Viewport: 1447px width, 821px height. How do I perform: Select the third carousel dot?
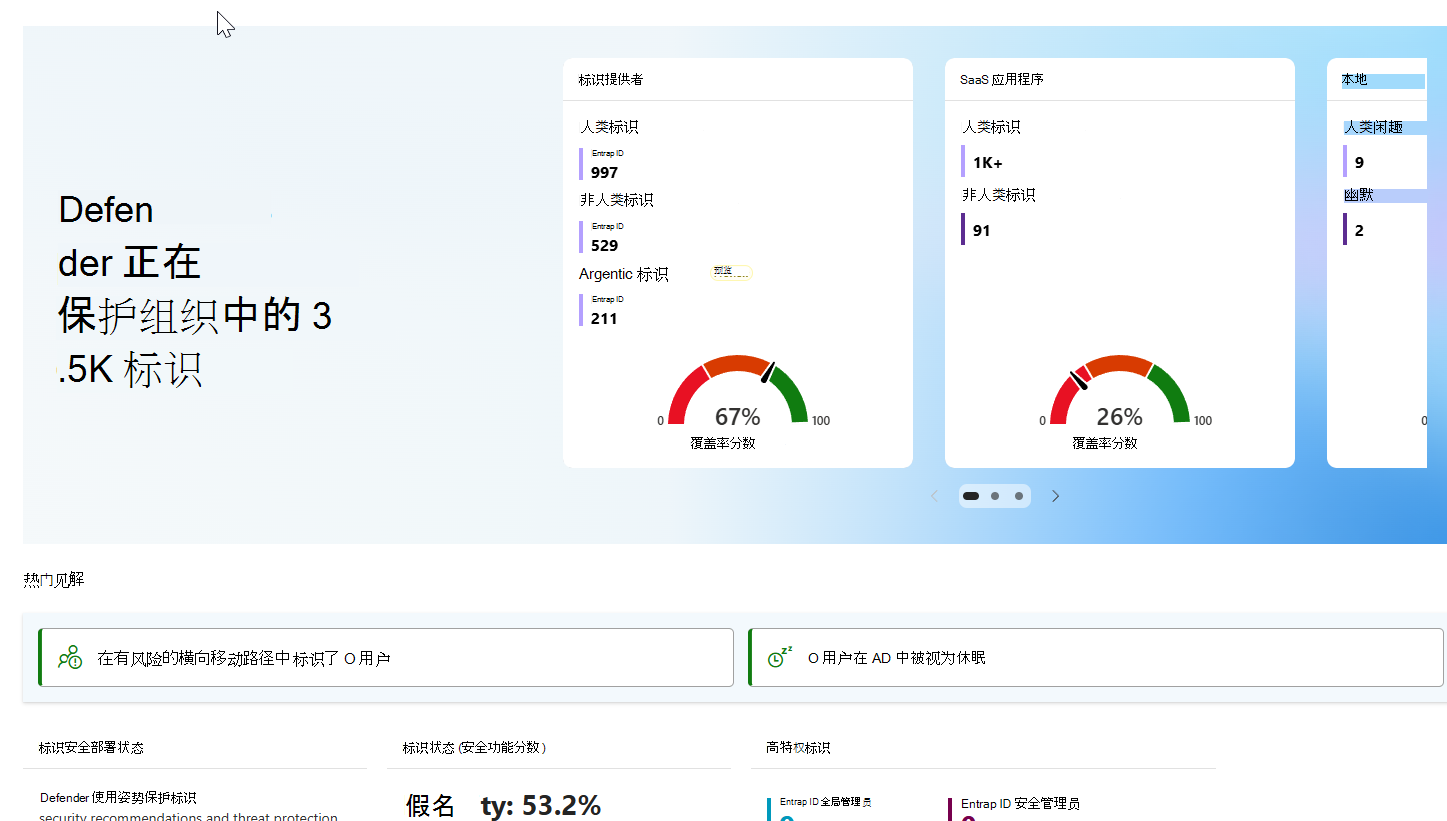(1018, 495)
